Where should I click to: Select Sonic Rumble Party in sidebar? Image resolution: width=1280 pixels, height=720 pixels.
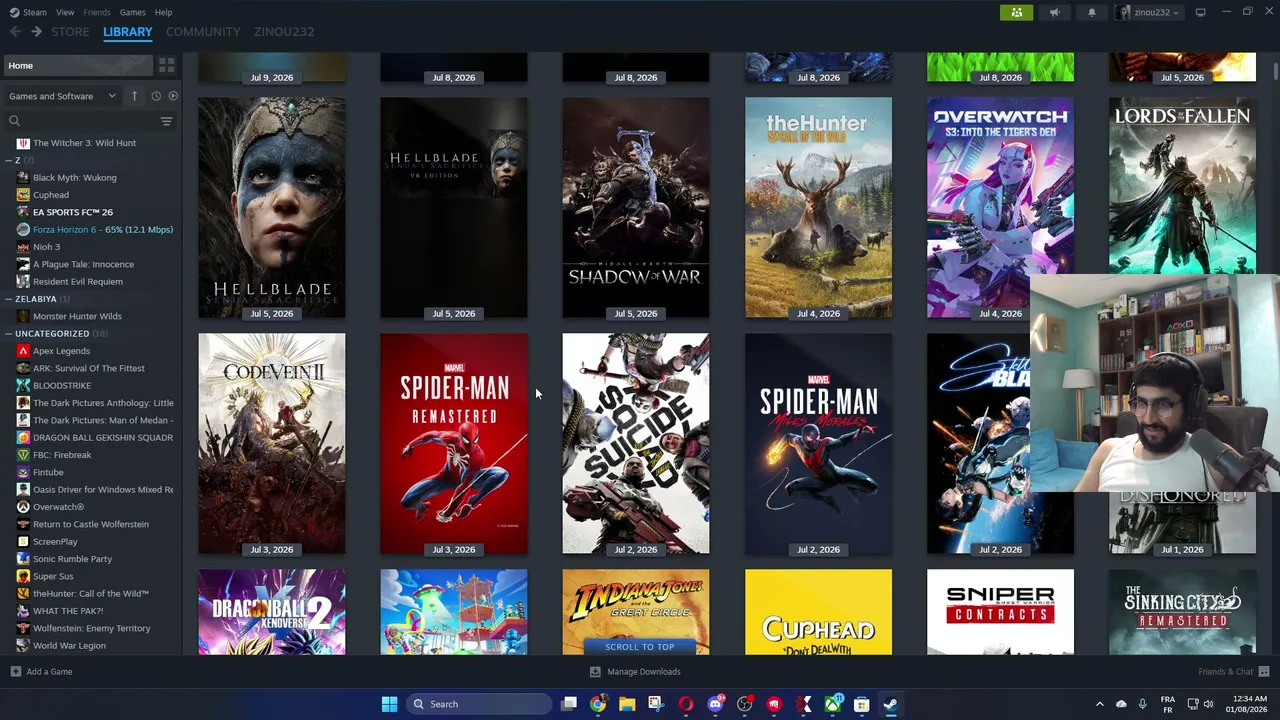[72, 559]
